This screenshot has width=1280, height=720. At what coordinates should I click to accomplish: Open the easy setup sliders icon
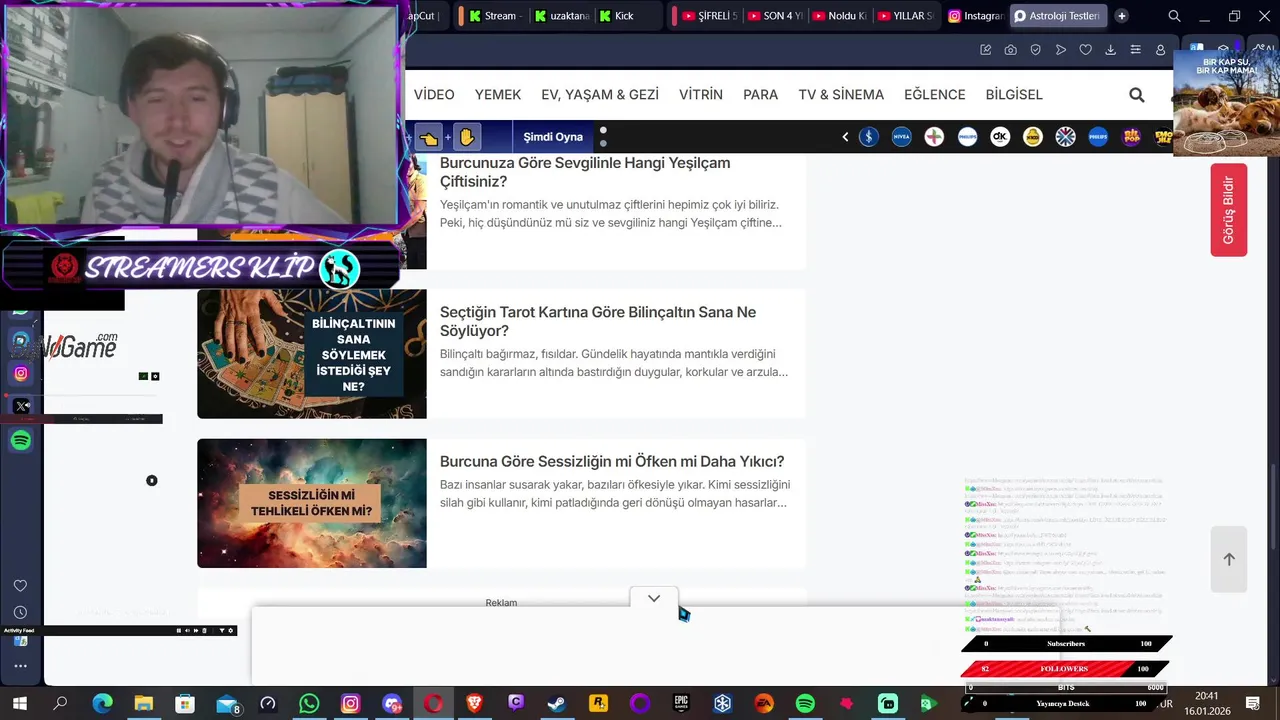point(1135,50)
